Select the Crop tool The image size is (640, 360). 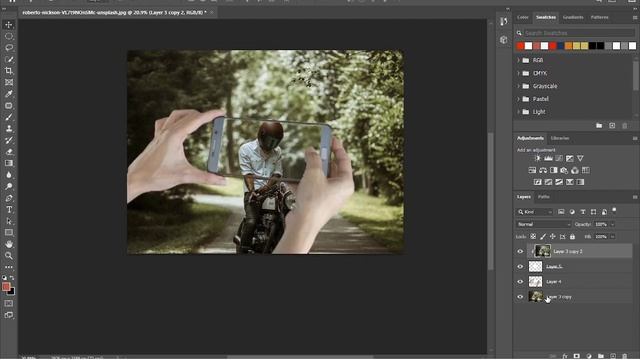[x=9, y=71]
